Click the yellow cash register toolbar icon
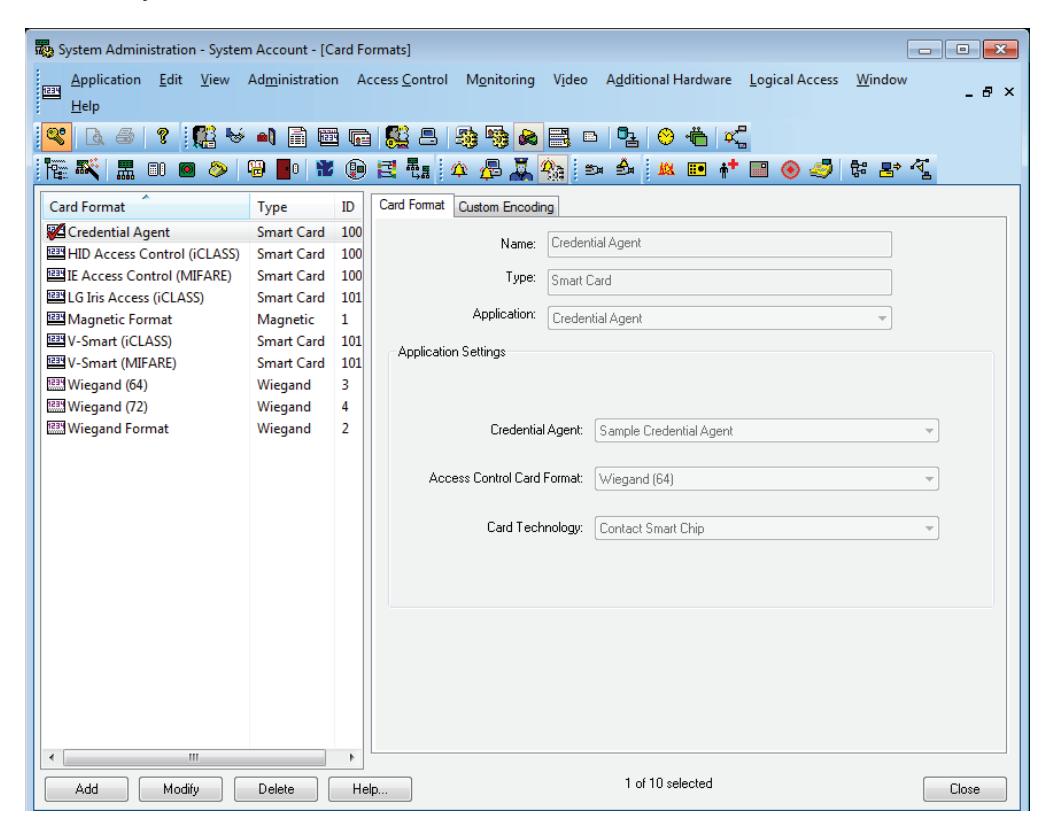Screen dimensions: 1055x834 coord(821,169)
